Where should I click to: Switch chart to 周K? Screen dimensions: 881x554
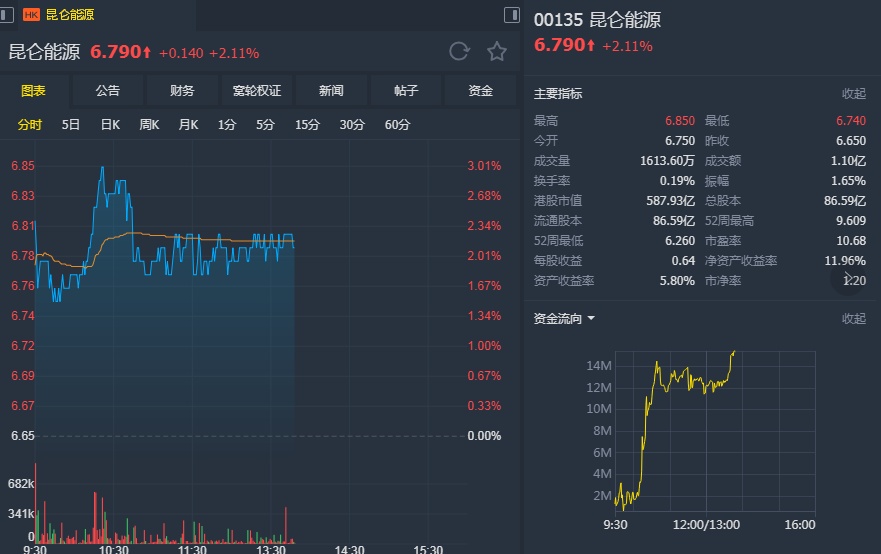pyautogui.click(x=149, y=125)
